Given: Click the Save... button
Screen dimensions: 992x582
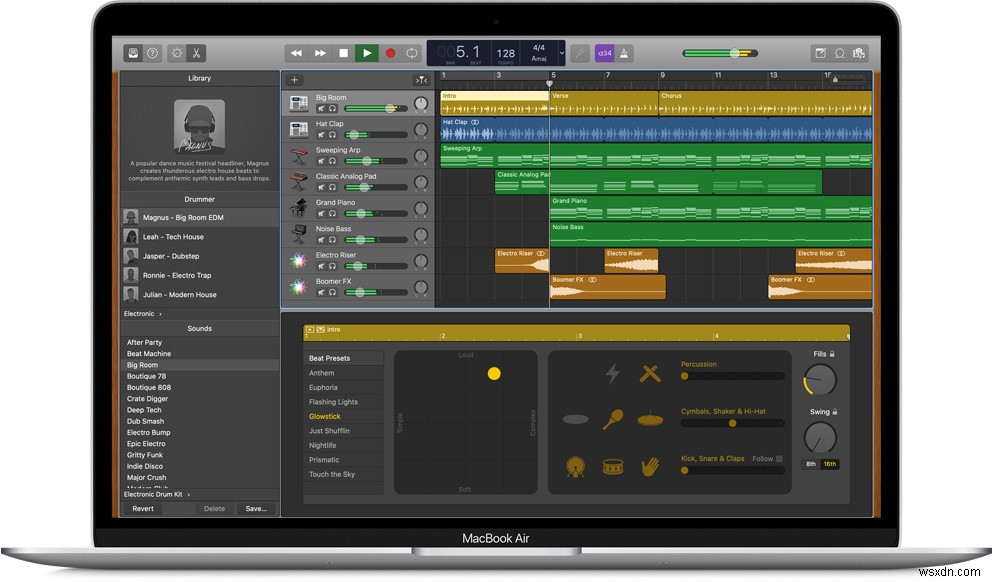Looking at the screenshot, I should [x=256, y=509].
